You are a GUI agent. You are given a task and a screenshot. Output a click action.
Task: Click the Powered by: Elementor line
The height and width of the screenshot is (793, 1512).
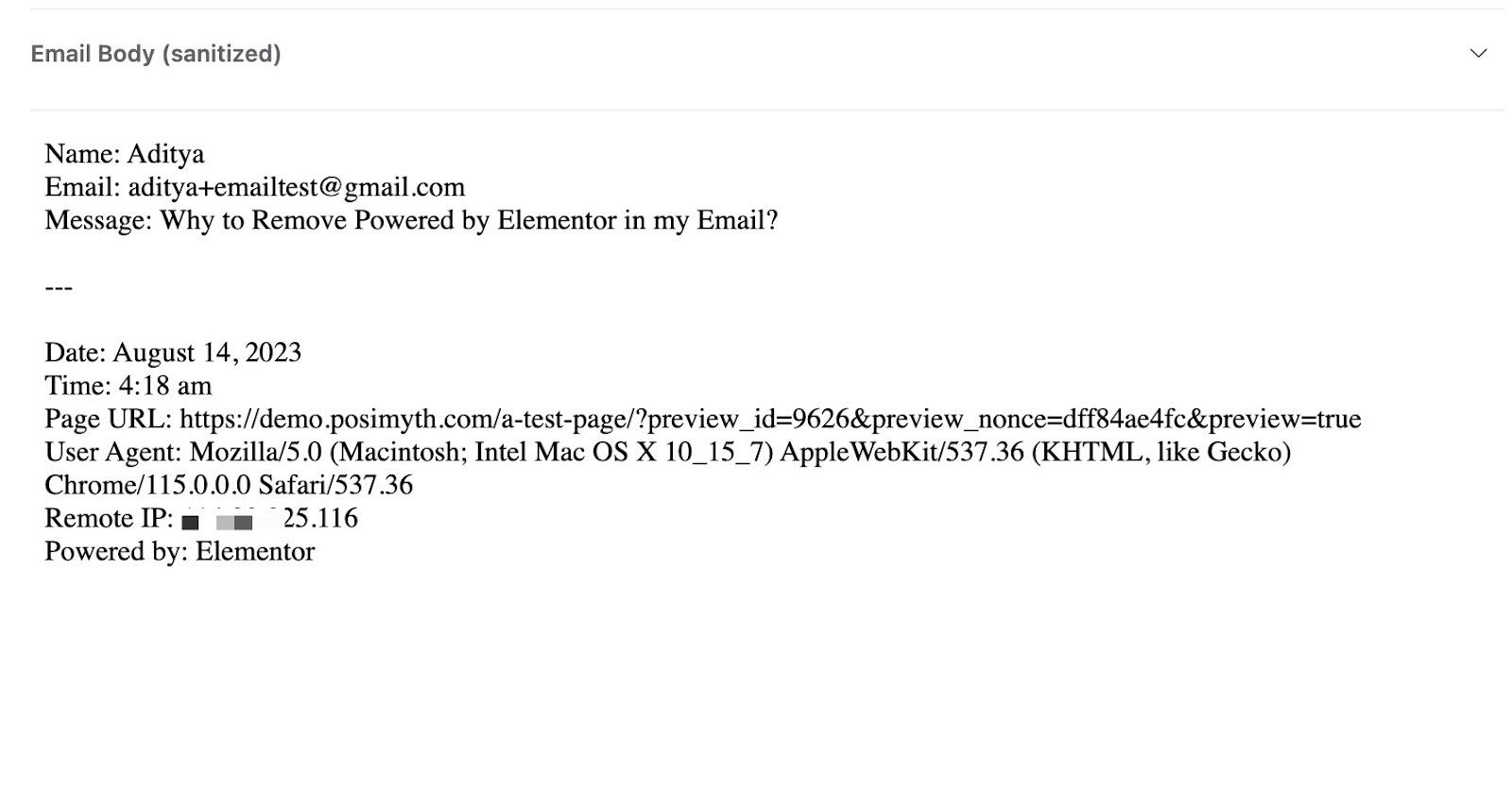click(180, 551)
